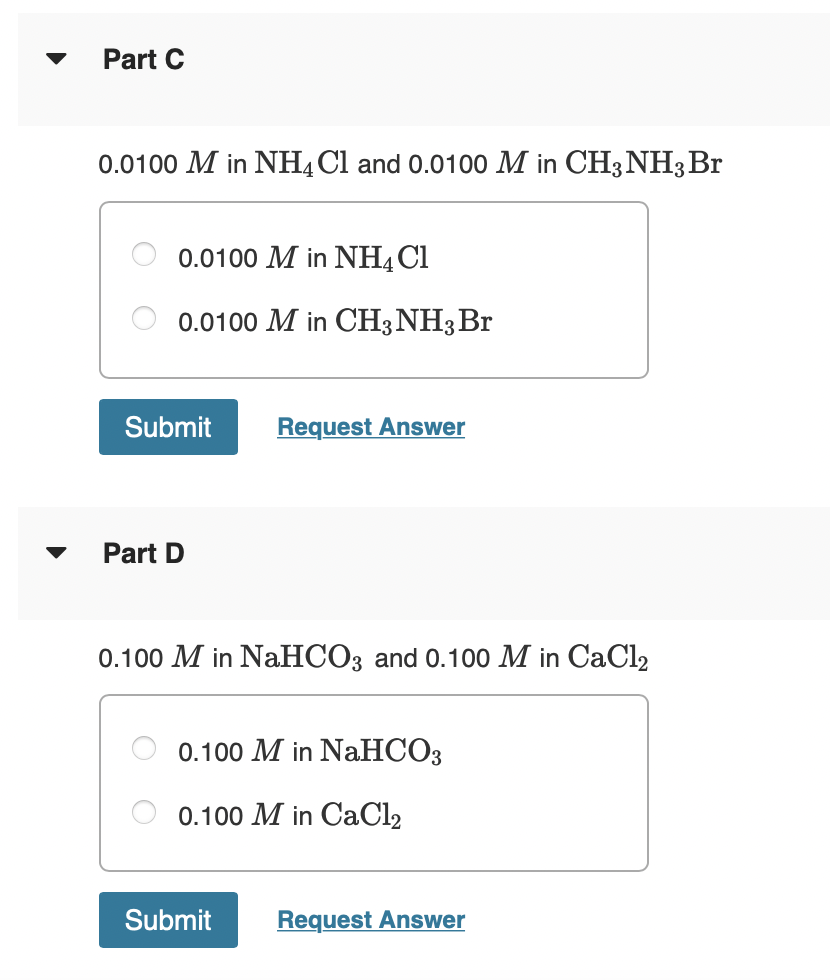Click the CH3NH3Br answer option text
830x980 pixels.
click(x=334, y=321)
